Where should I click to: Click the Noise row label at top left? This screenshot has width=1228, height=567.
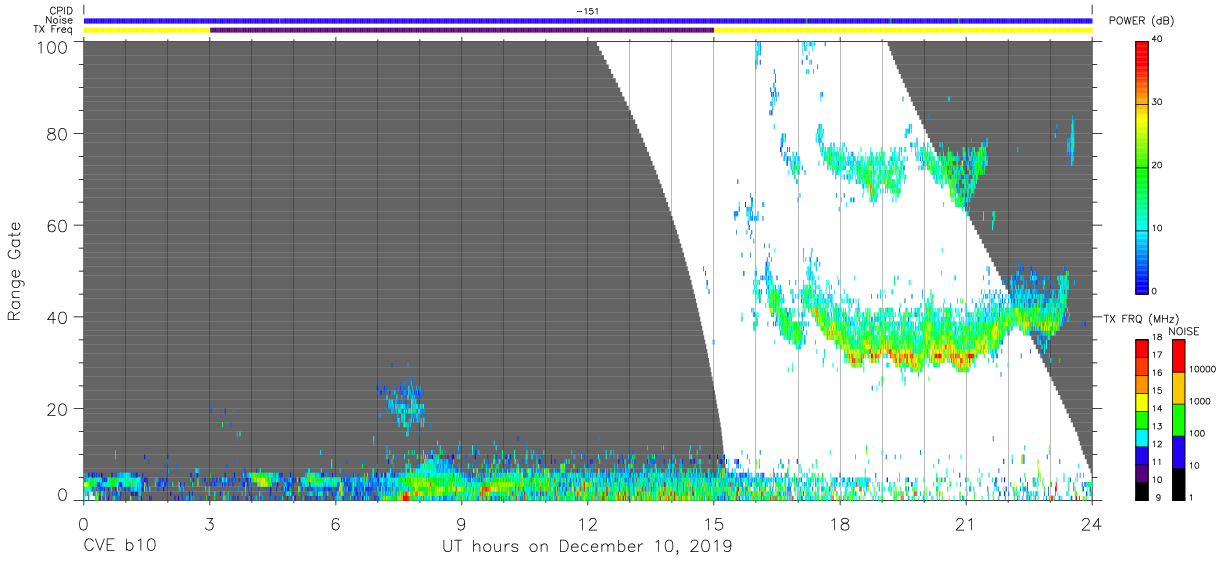[59, 20]
